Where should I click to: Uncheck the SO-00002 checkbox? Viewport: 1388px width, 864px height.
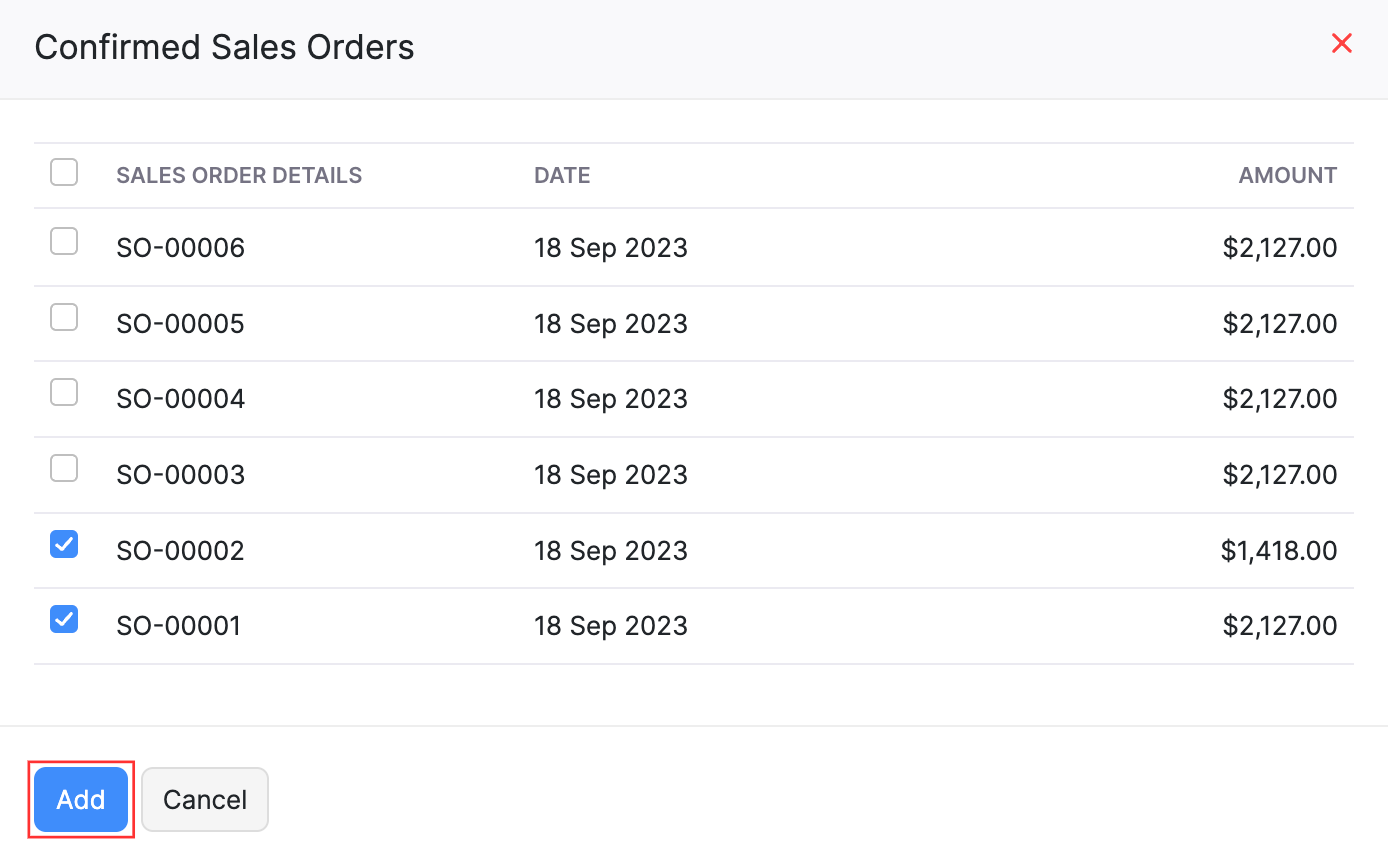[64, 543]
